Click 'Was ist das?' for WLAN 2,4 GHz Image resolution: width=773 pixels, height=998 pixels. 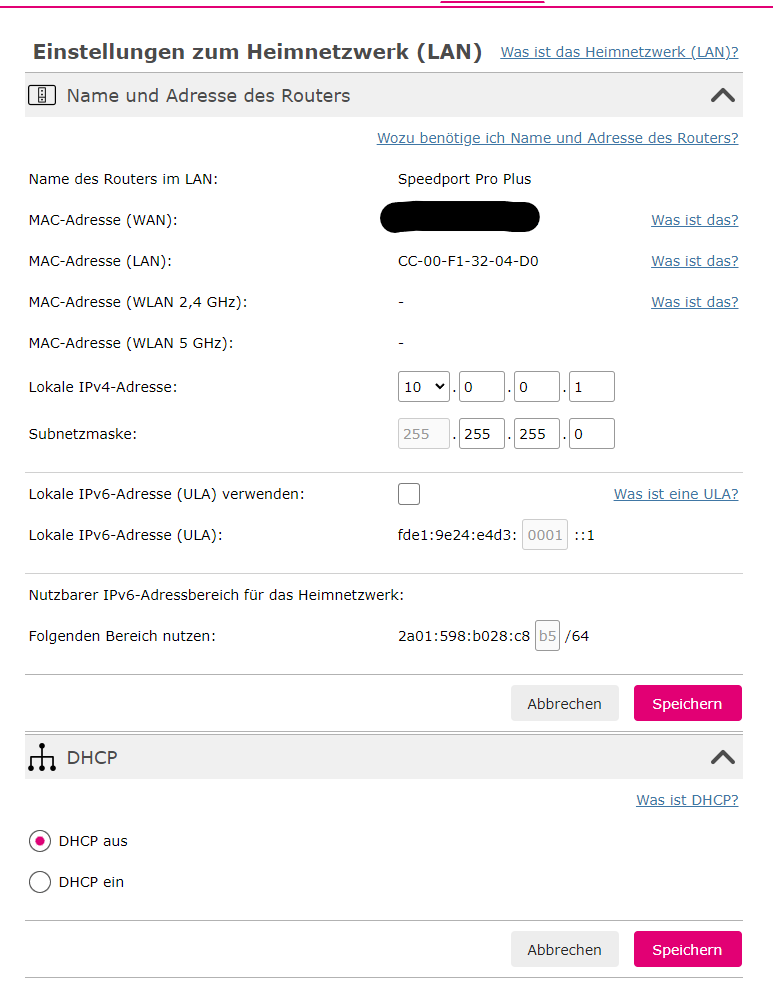pyautogui.click(x=694, y=302)
